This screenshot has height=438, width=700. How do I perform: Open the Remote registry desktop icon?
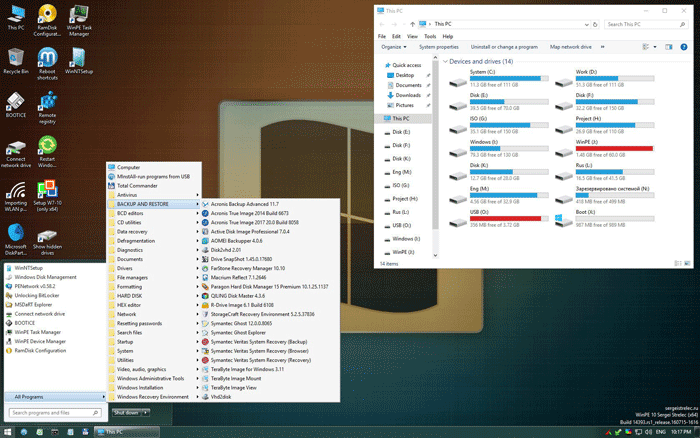point(47,102)
